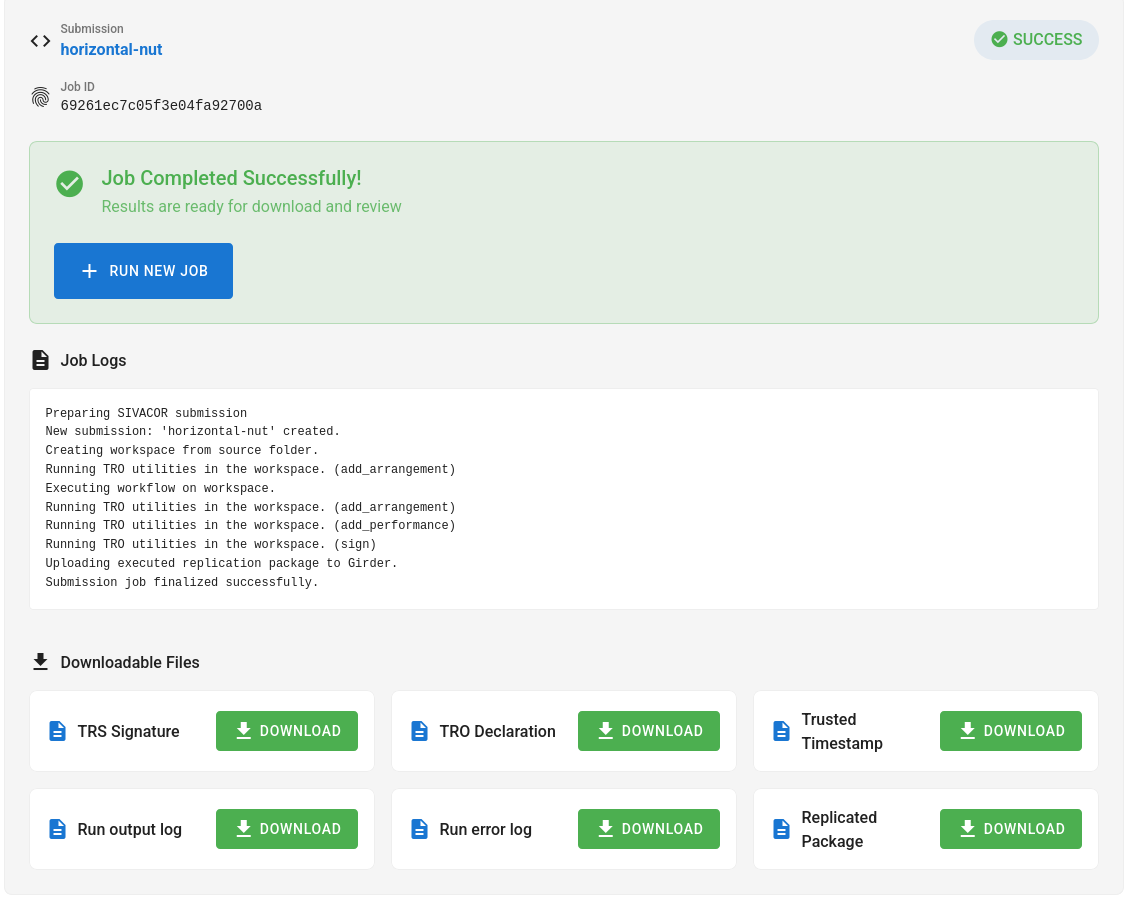Click the Job Logs document icon

coord(40,360)
